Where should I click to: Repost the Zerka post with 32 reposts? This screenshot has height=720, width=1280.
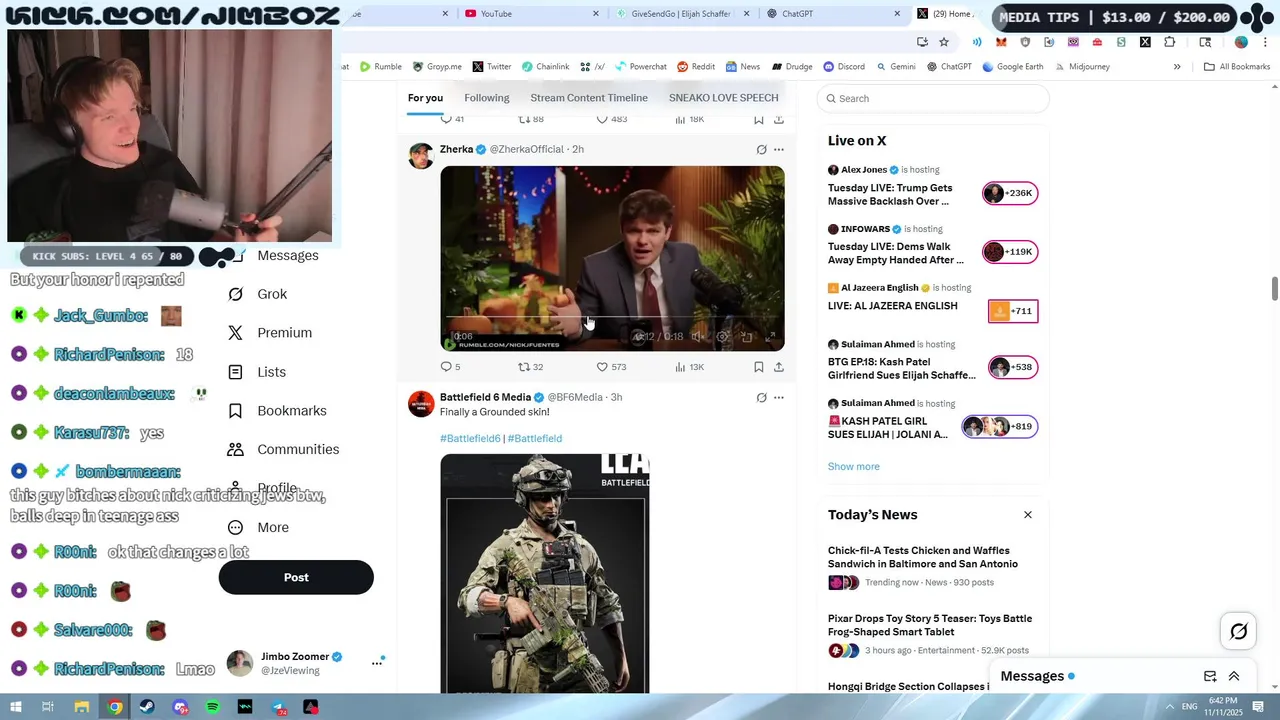[x=530, y=367]
